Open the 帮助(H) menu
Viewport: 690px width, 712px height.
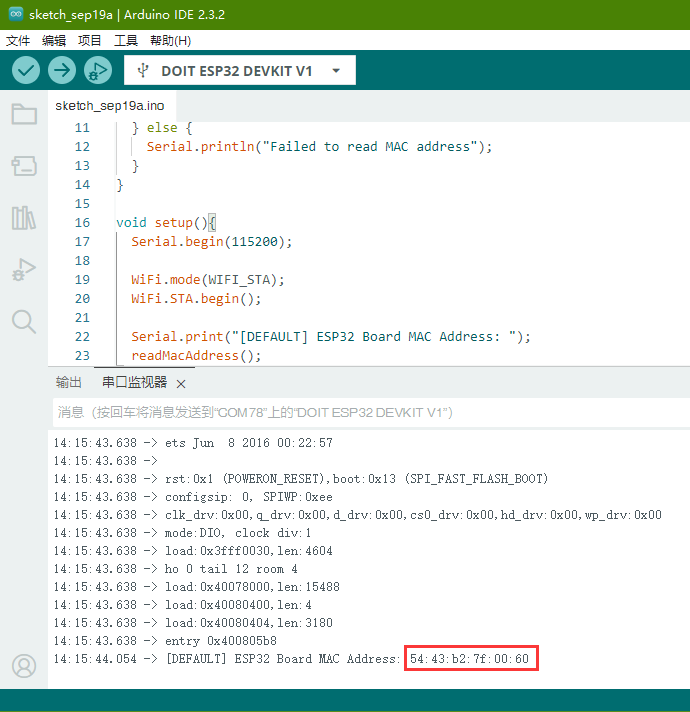(170, 40)
